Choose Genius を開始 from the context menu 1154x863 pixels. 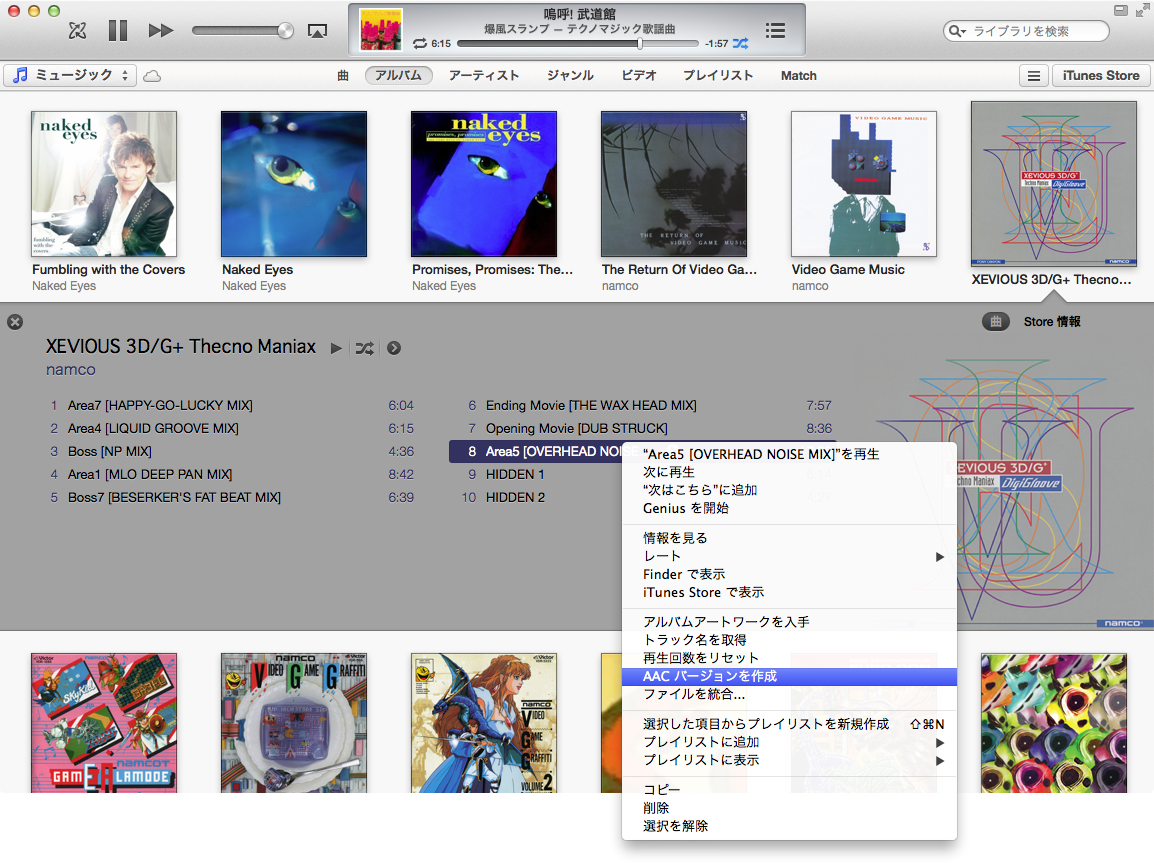point(789,508)
